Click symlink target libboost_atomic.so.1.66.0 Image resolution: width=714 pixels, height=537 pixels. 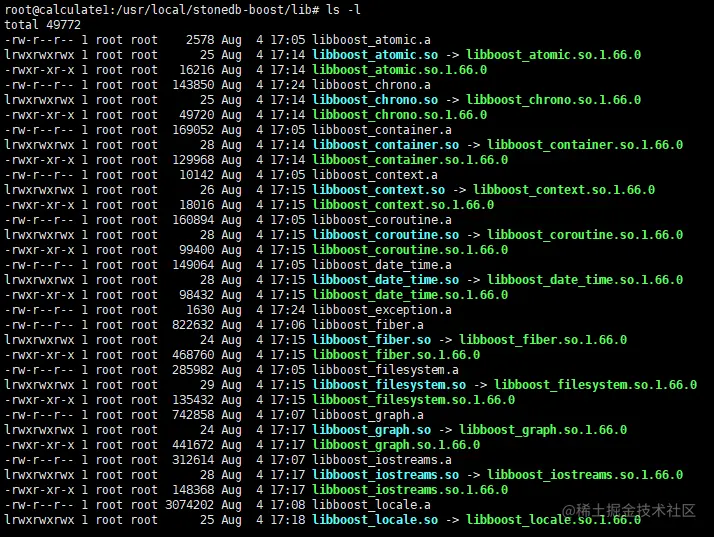553,55
